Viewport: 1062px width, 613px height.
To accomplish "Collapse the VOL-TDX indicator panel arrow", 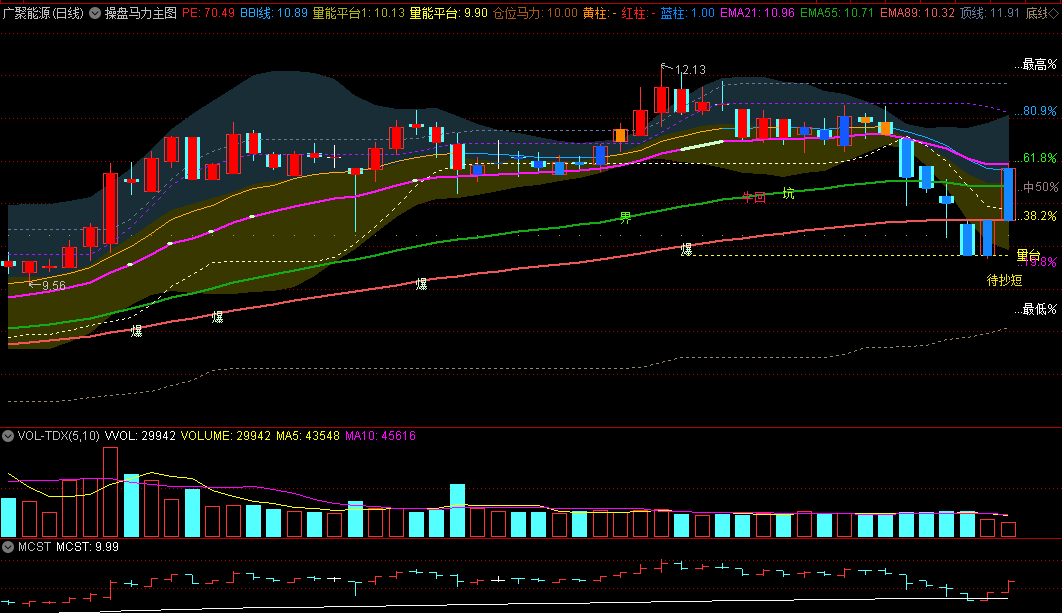I will coord(8,436).
